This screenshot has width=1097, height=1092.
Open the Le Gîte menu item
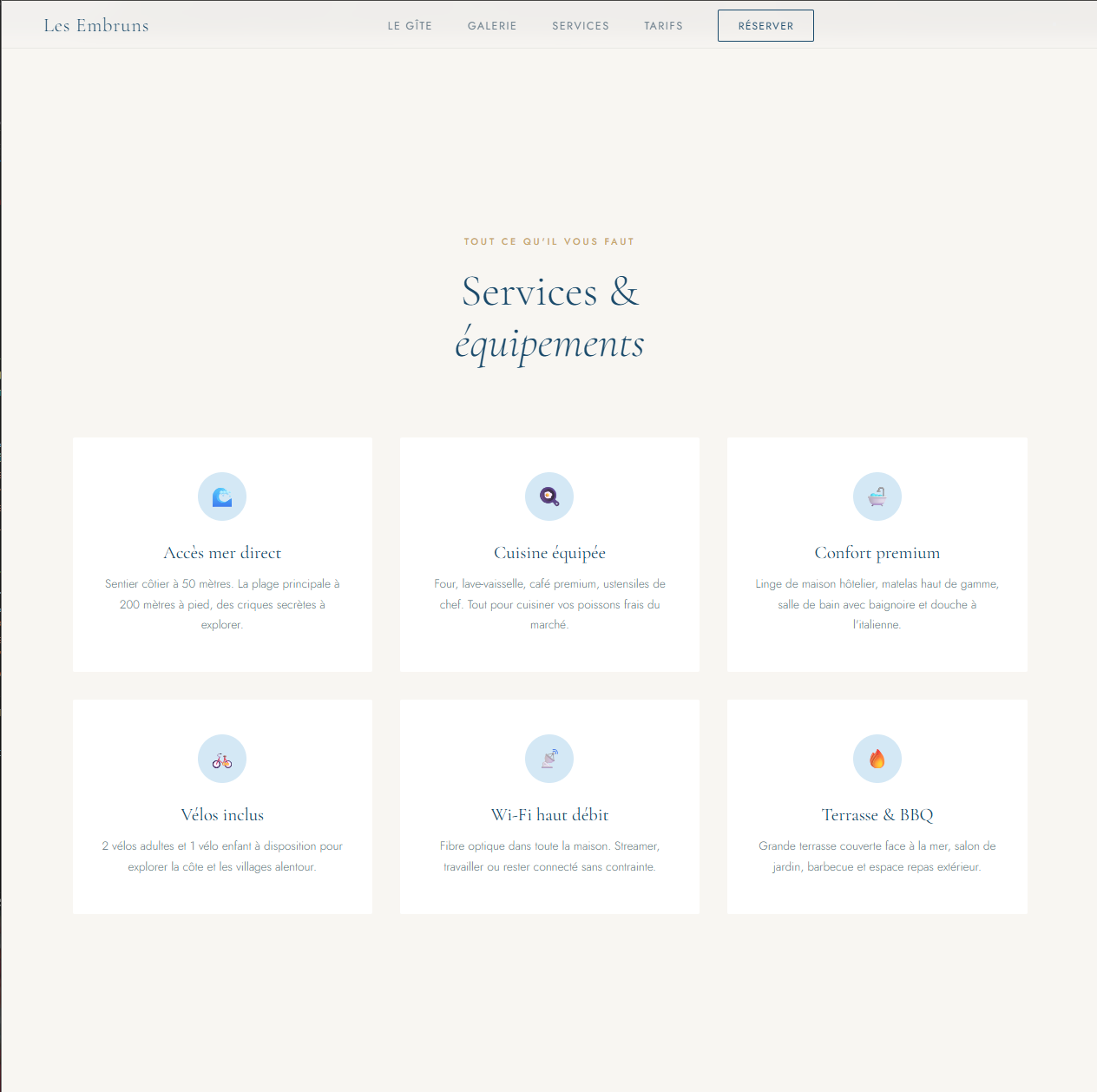[x=410, y=26]
